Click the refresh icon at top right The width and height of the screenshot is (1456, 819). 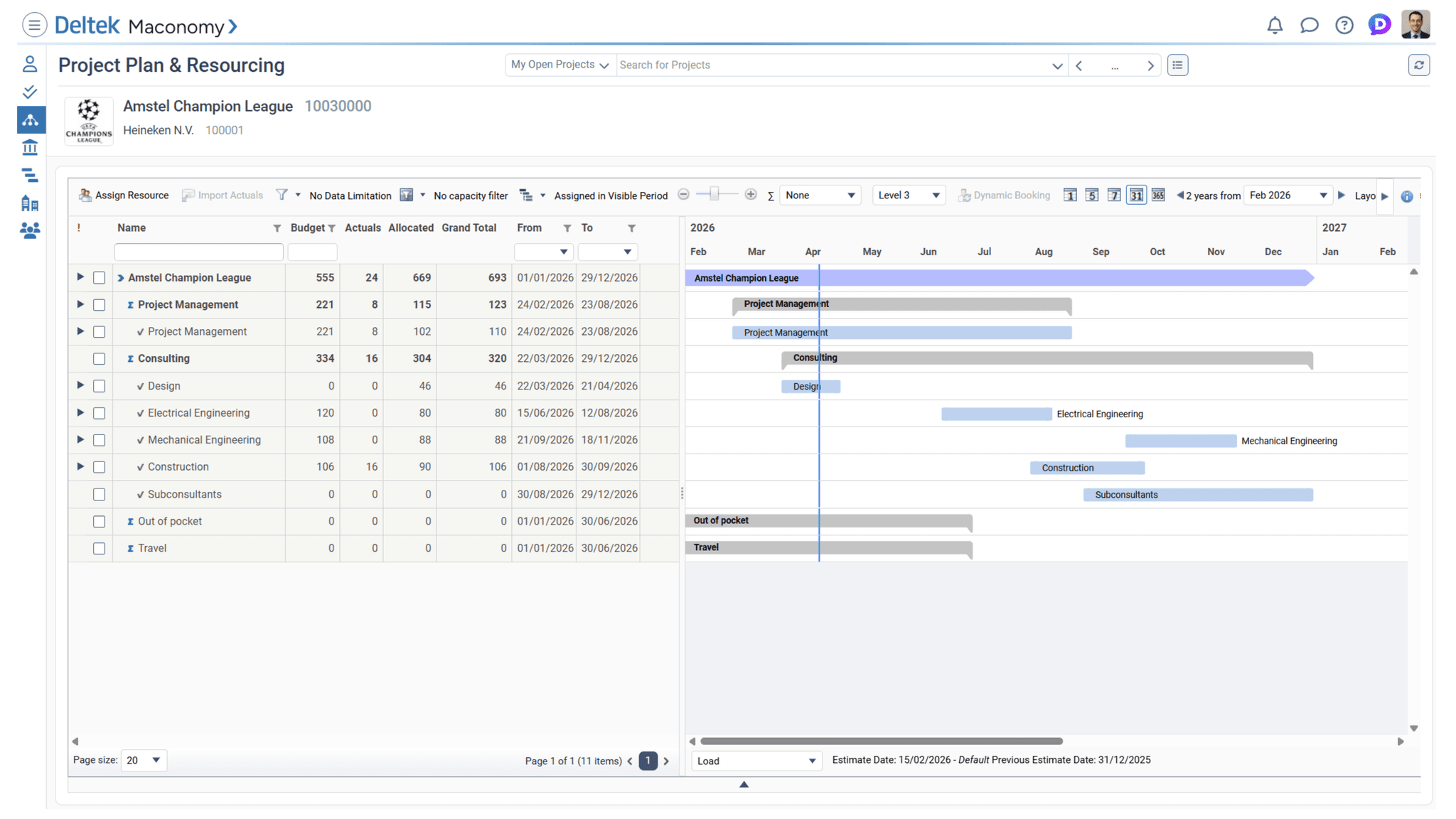pos(1418,65)
